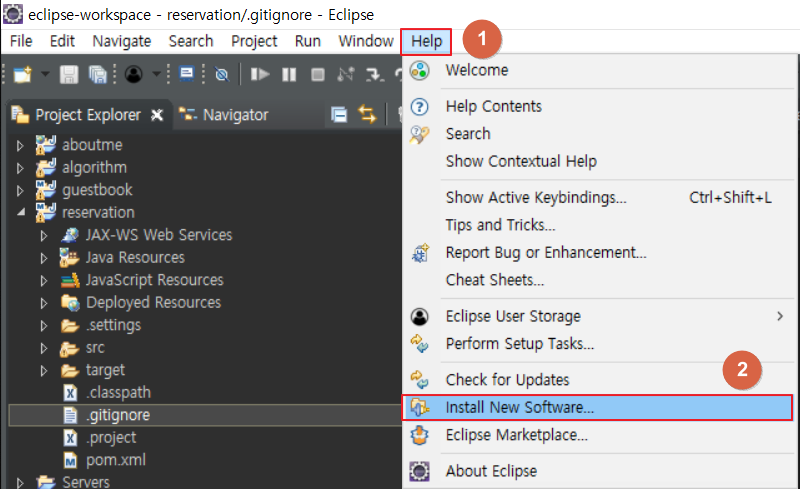The height and width of the screenshot is (489, 800).
Task: Expand JavaScript Resources node
Action: click(44, 280)
